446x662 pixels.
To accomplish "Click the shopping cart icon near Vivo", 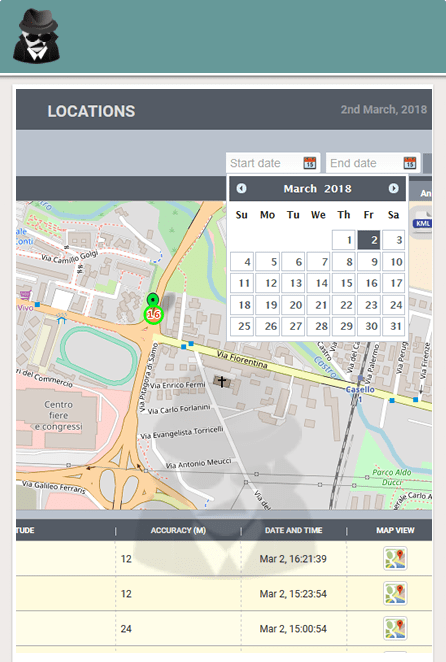I will [25, 296].
